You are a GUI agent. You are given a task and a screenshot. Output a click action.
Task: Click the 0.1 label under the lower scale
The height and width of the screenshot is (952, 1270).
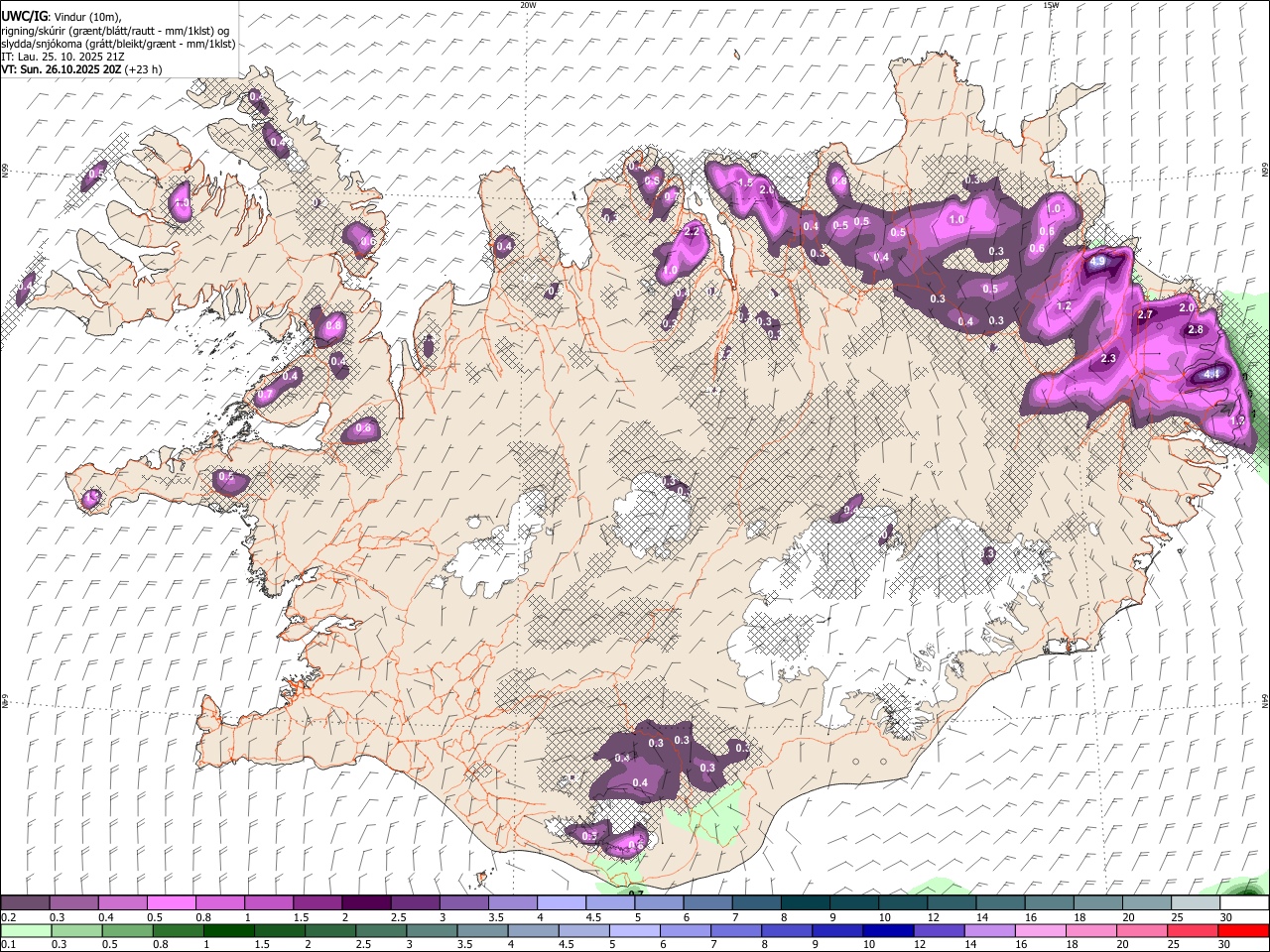tap(8, 945)
